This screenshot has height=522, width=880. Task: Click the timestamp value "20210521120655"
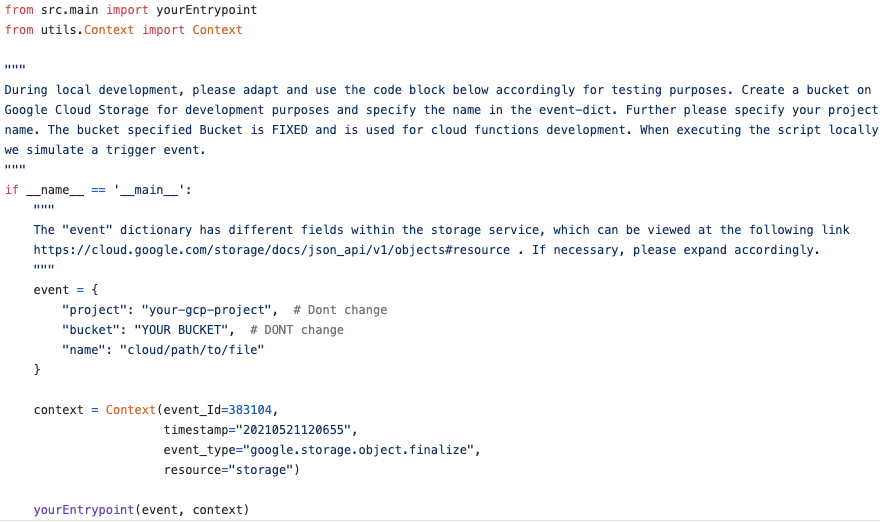[293, 430]
